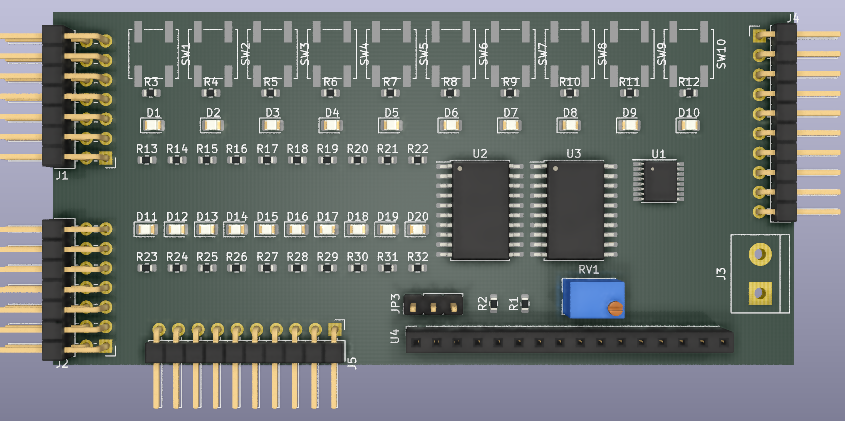Select the J5 bottom pin header
845x421 pixels.
pos(246,352)
